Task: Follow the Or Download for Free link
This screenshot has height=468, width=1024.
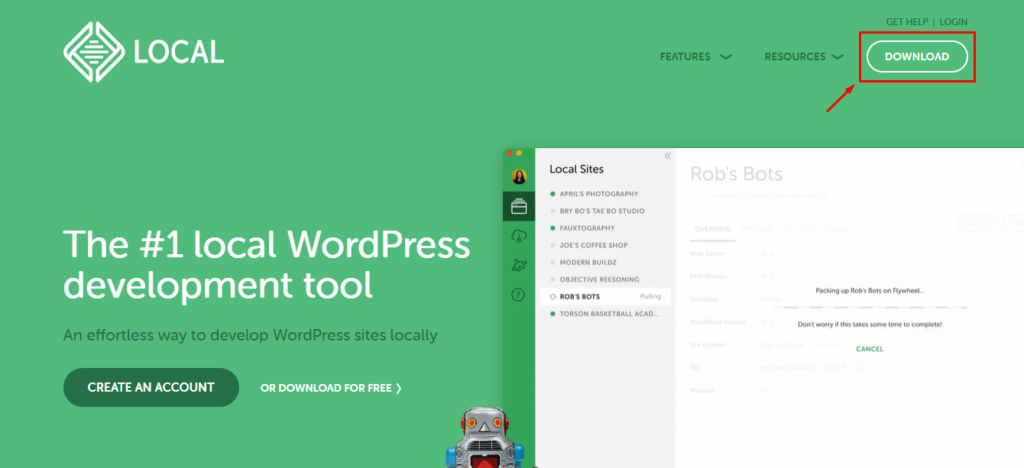Action: tap(331, 388)
